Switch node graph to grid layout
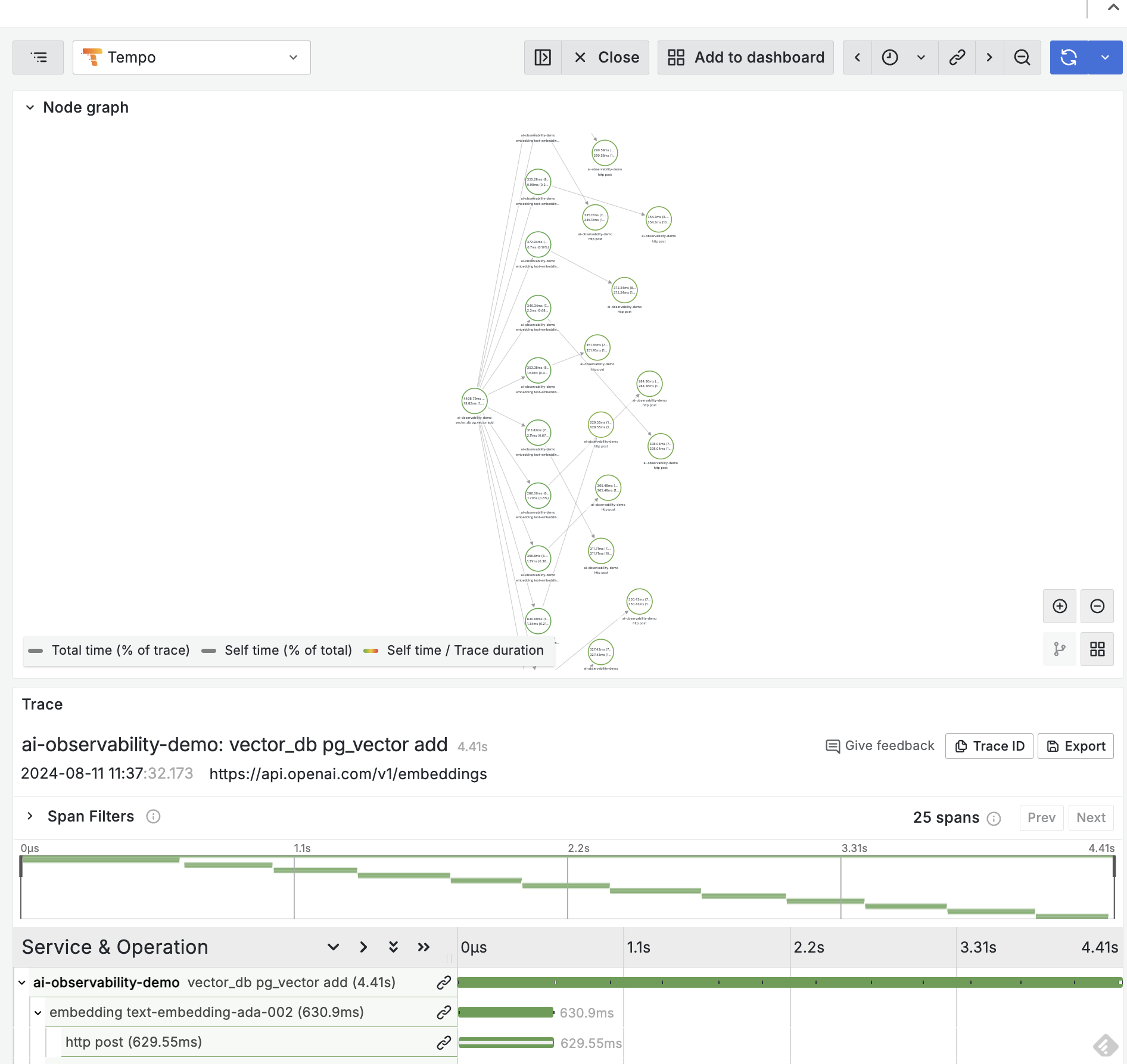The image size is (1127, 1064). [x=1097, y=649]
